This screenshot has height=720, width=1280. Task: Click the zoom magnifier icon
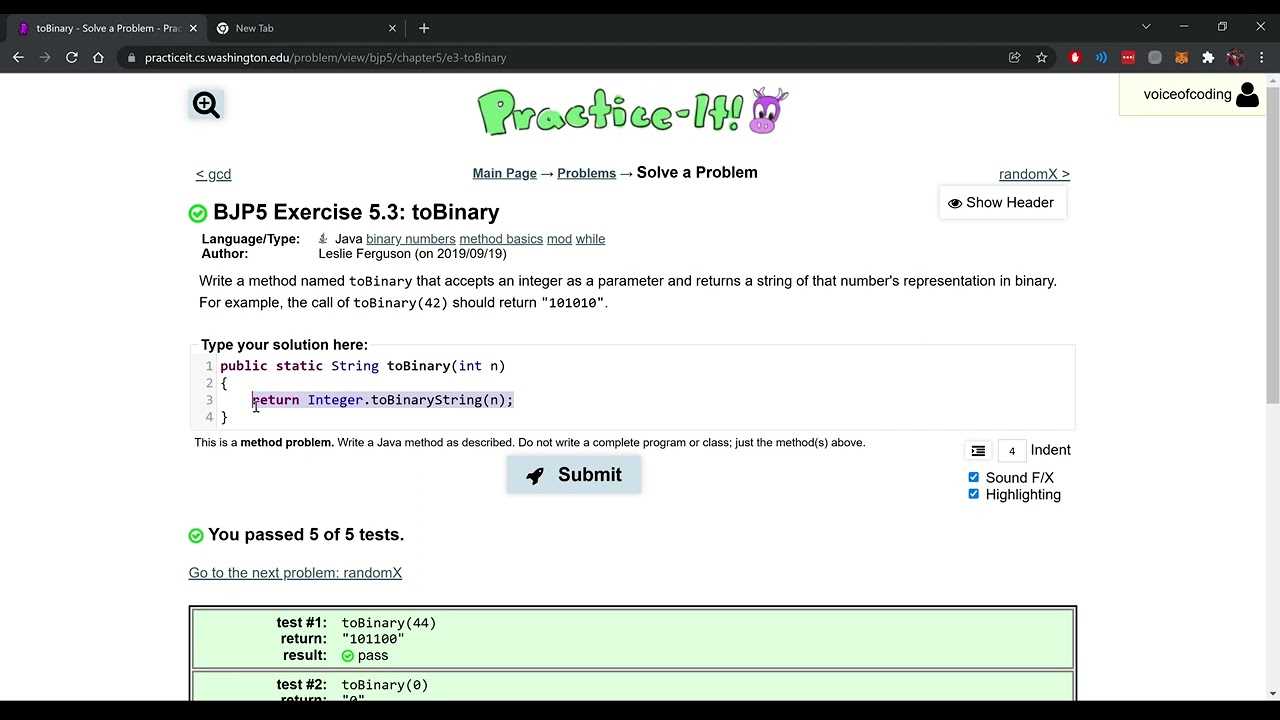click(206, 105)
